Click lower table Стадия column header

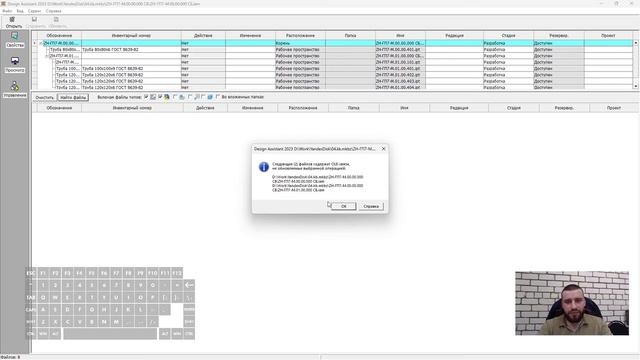click(x=513, y=108)
